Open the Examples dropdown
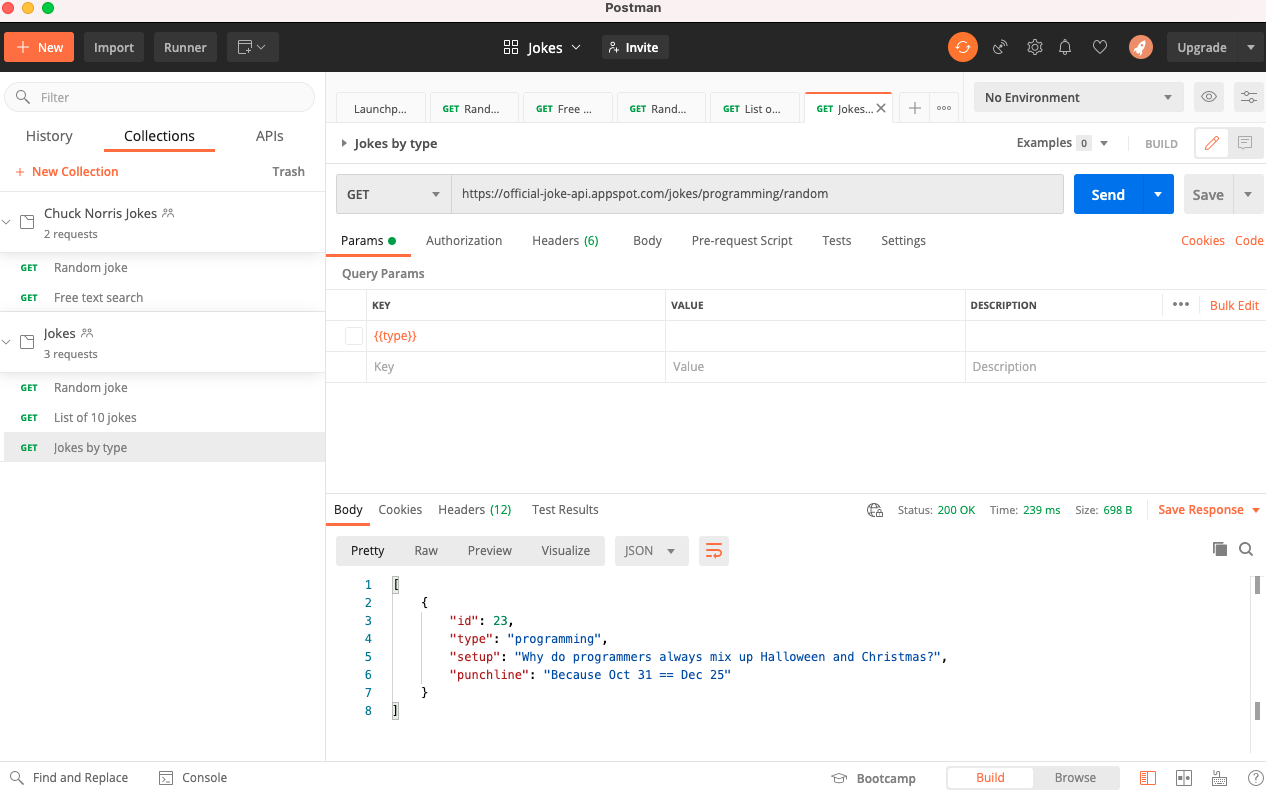 (x=1063, y=143)
